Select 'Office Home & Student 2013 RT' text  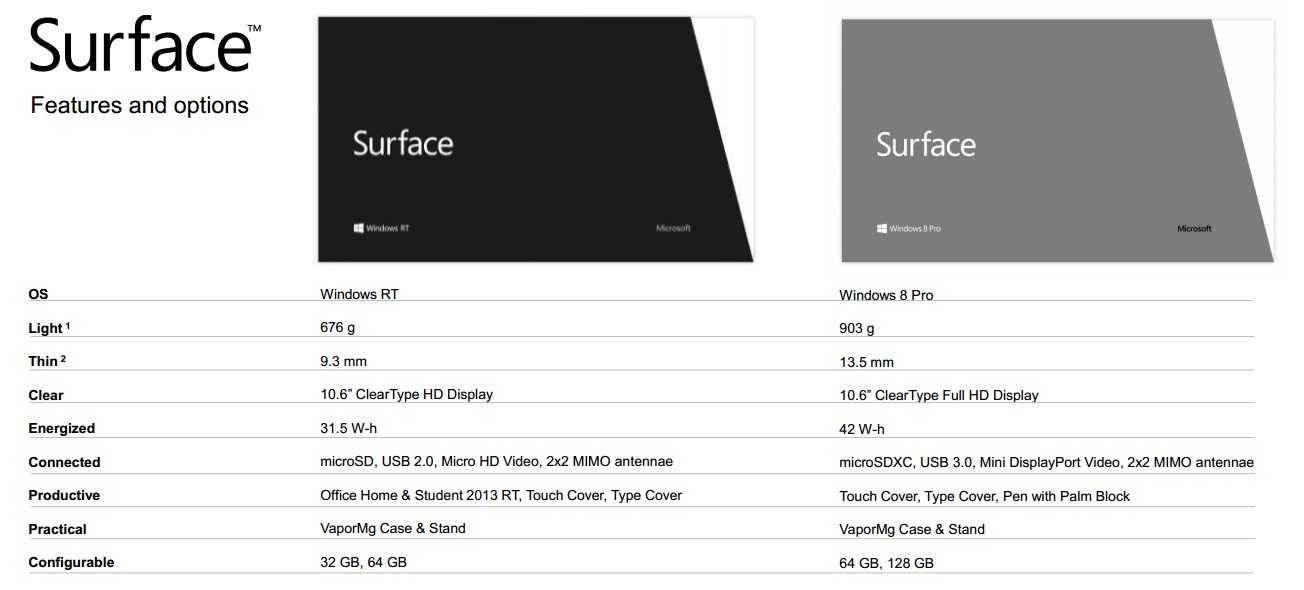[x=419, y=495]
